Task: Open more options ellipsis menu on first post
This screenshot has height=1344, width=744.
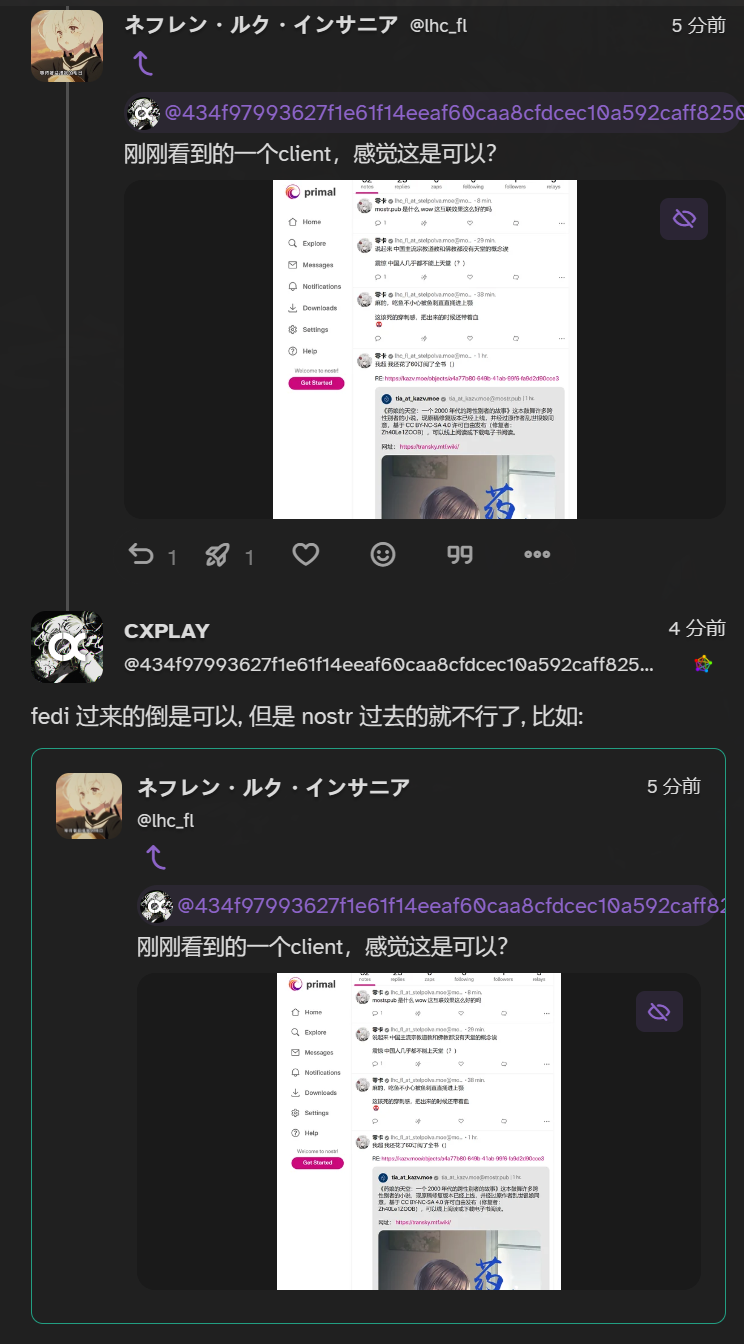Action: click(537, 554)
